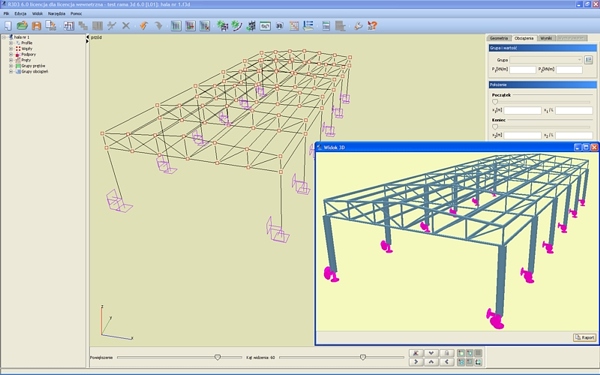Adjust the Powiększenie zoom slider
The height and width of the screenshot is (375, 600).
coord(217,357)
